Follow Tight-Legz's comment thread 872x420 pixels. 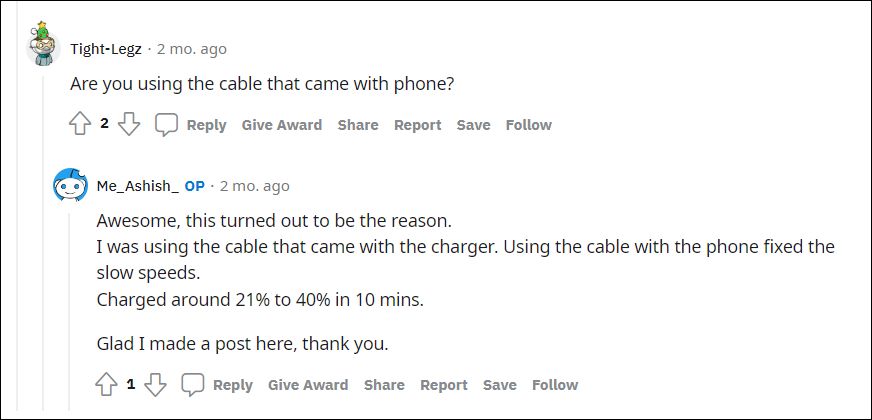tap(529, 125)
